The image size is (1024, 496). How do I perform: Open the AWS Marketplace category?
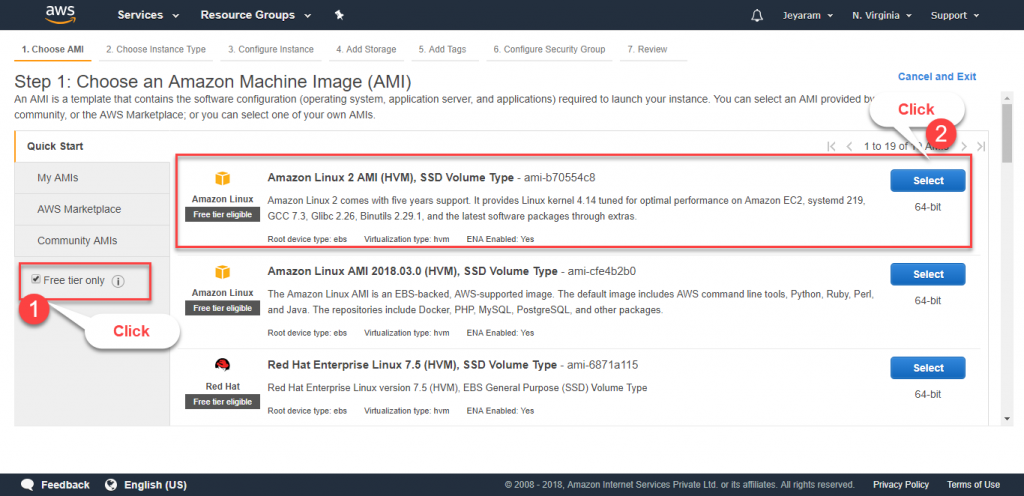coord(92,209)
